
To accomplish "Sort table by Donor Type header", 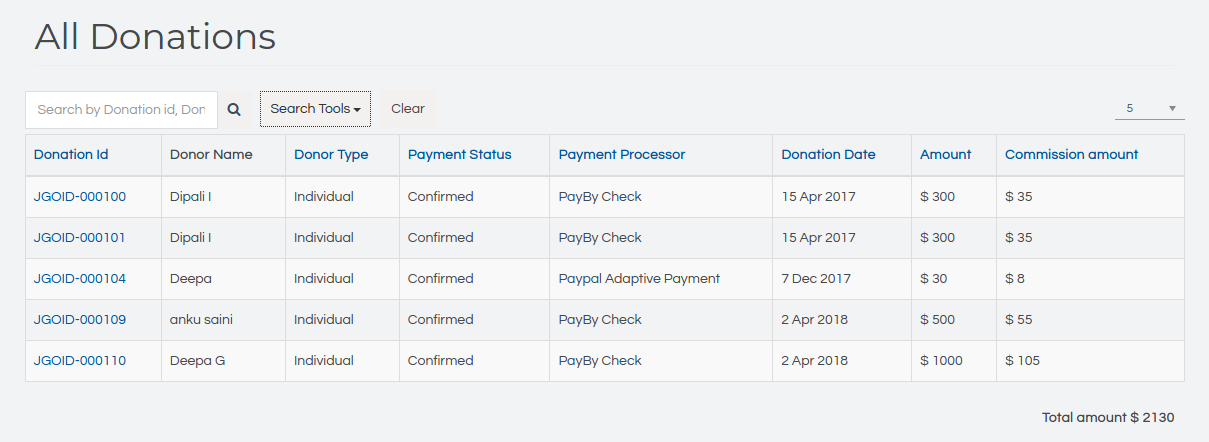I will tap(331, 155).
